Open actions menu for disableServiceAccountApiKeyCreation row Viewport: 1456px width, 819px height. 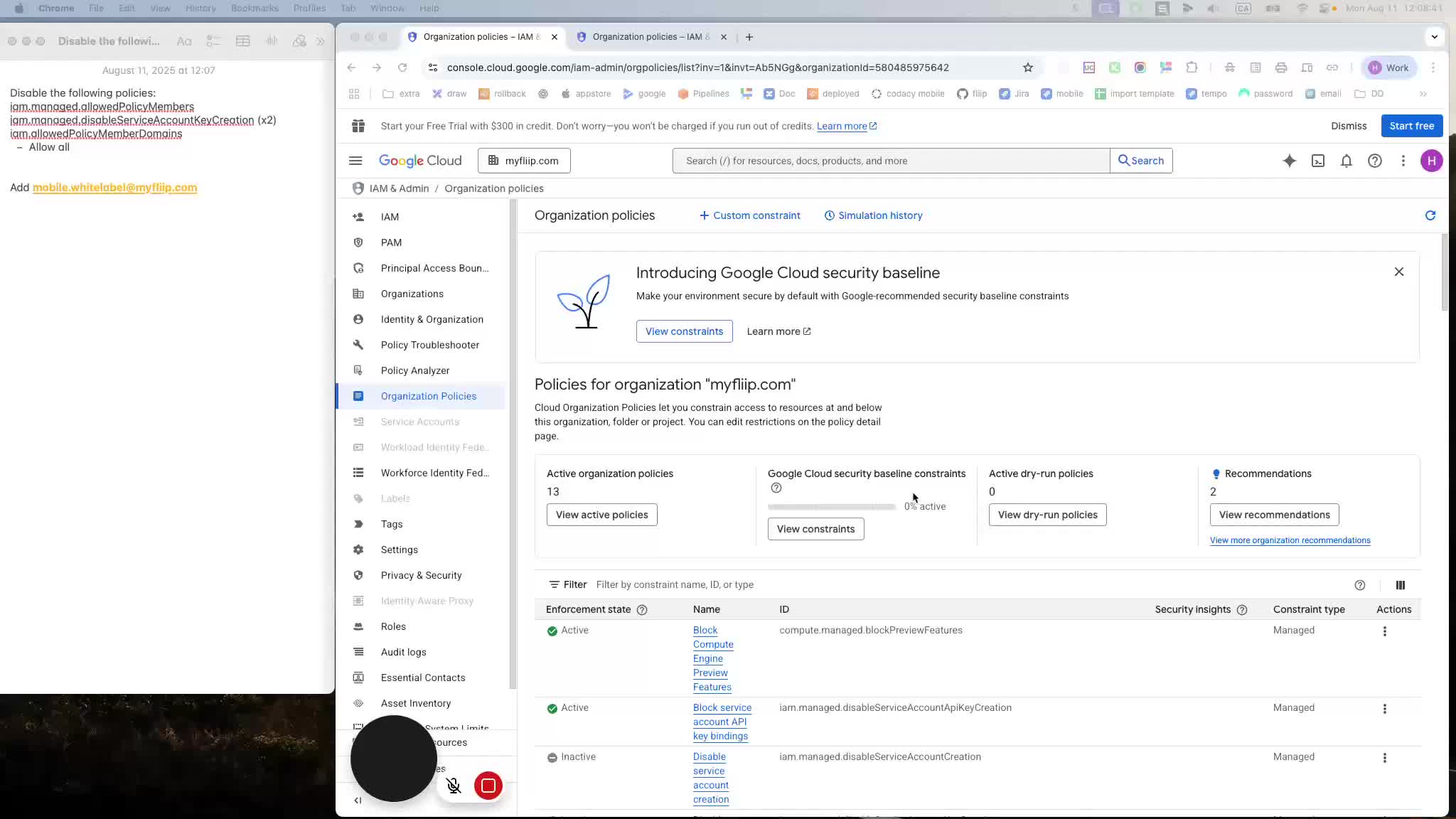1385,709
